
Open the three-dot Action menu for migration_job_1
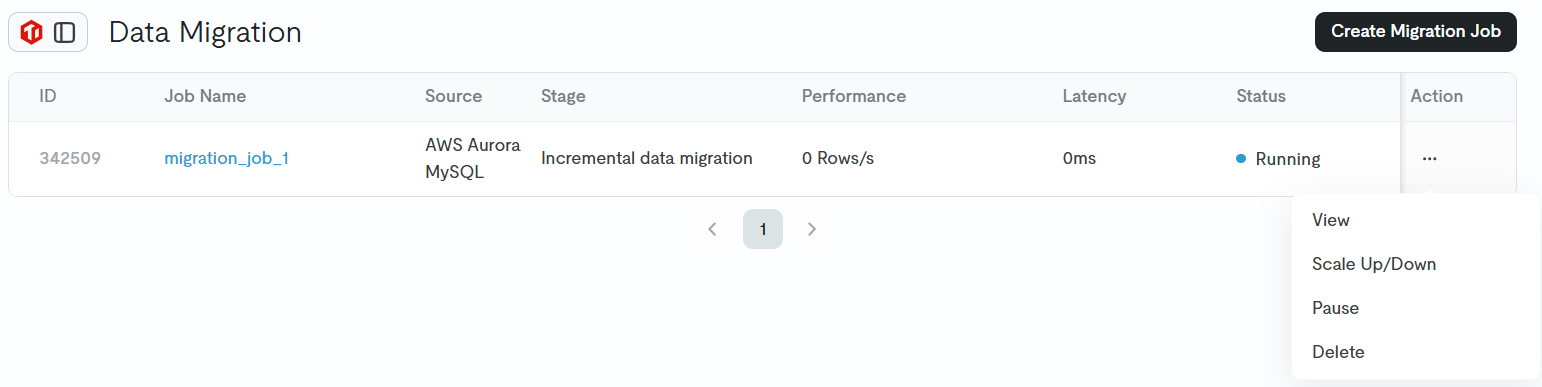point(1429,158)
